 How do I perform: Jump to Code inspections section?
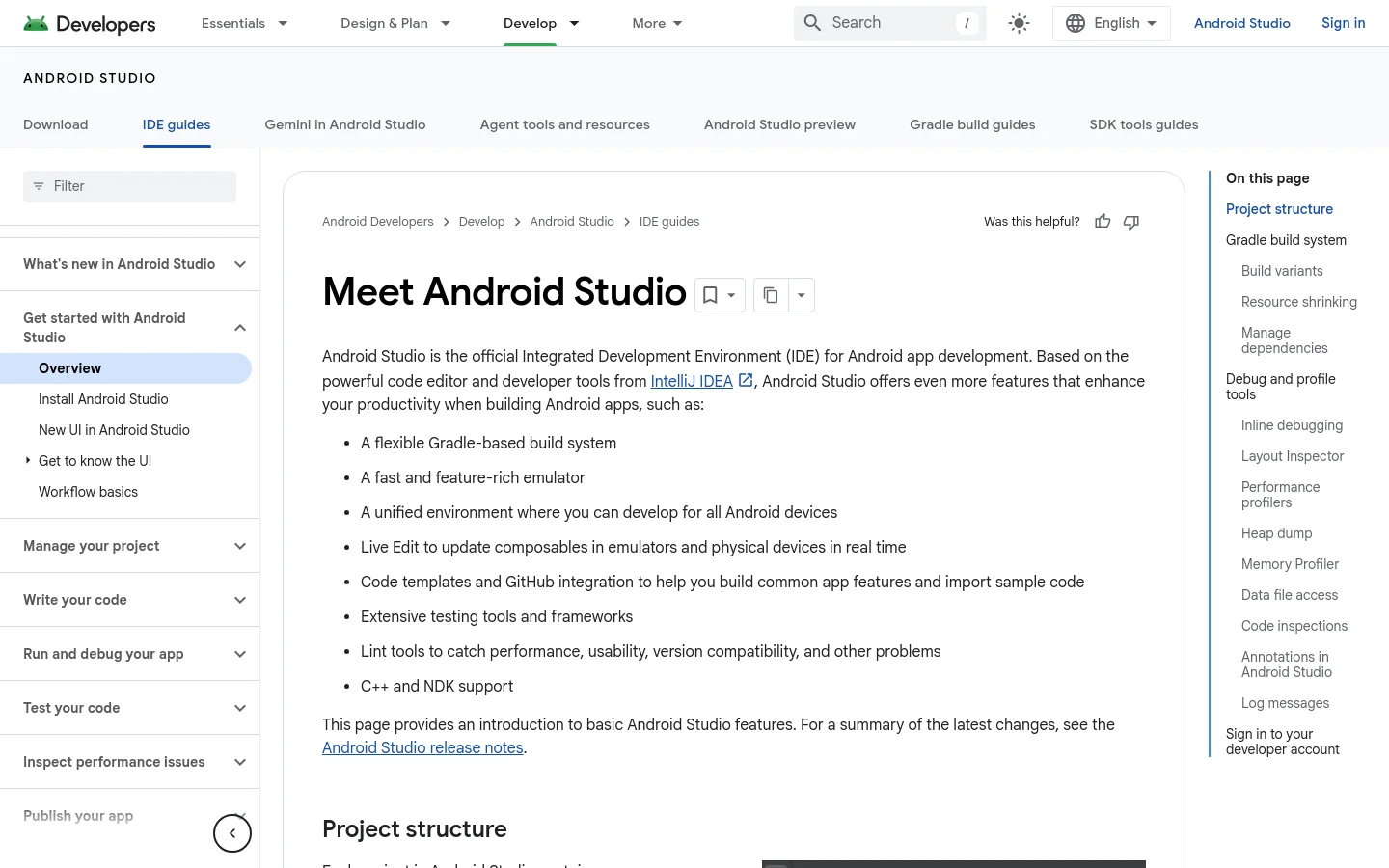1294,626
